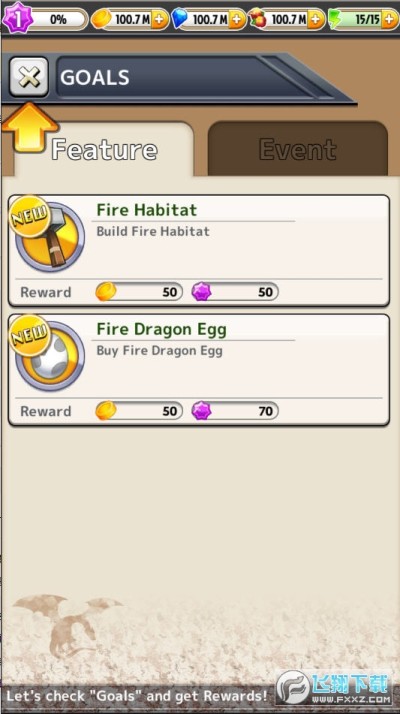
Task: Tap the green lightning energy icon
Action: (335, 19)
